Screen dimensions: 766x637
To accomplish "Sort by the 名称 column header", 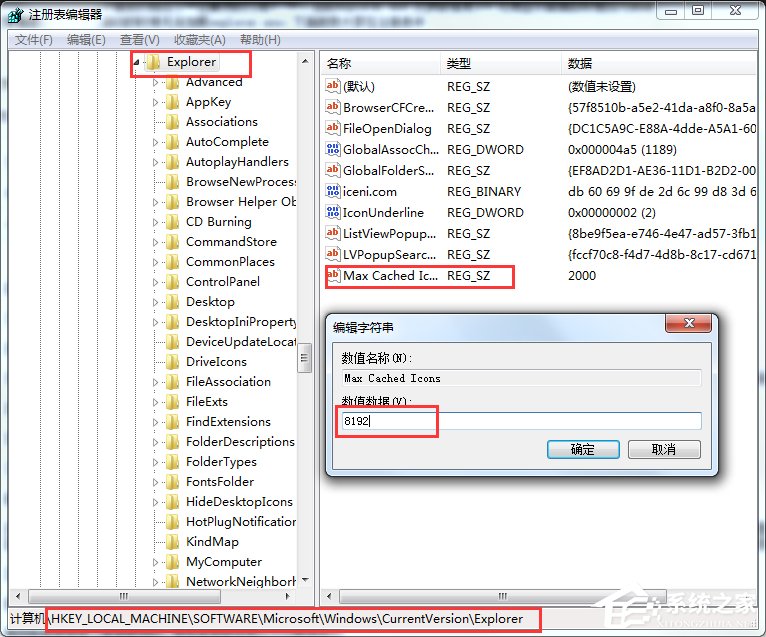I will coord(381,64).
